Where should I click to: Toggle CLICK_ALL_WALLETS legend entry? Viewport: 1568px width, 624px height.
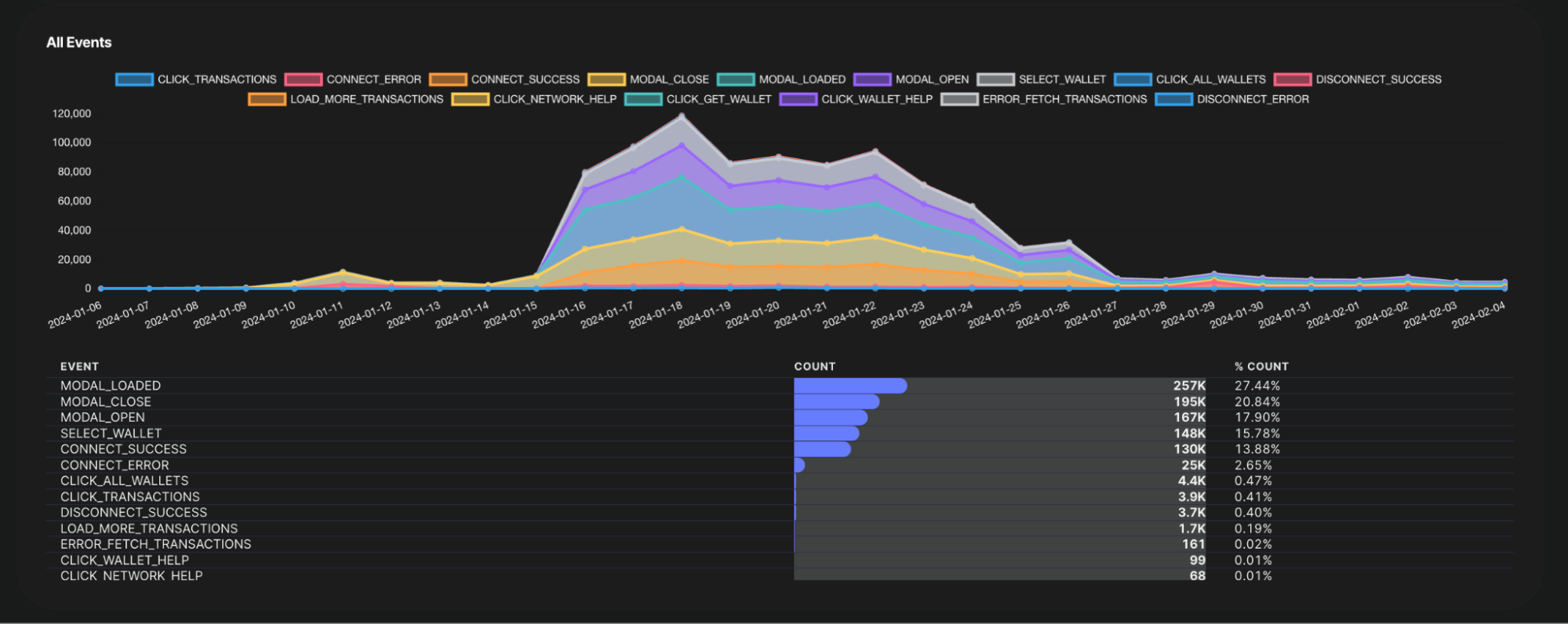[1133, 79]
